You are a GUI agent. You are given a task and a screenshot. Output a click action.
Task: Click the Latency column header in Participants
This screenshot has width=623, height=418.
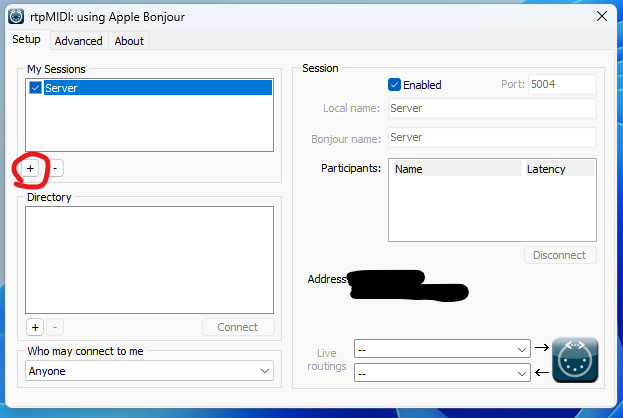tap(559, 169)
